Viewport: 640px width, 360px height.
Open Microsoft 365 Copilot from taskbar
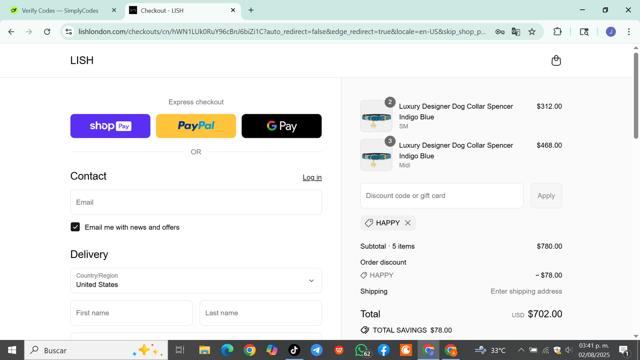(x=272, y=350)
